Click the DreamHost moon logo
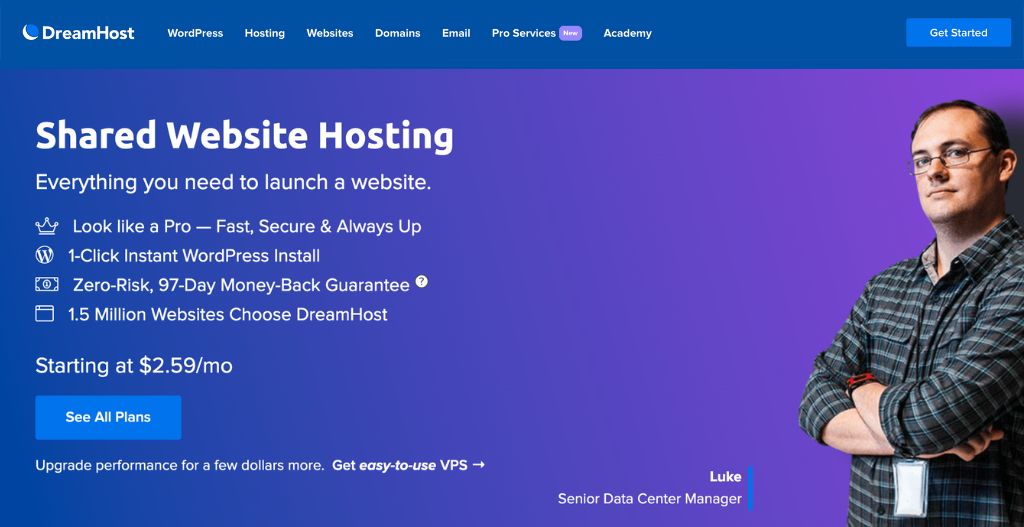Viewport: 1024px width, 527px height. [31, 33]
